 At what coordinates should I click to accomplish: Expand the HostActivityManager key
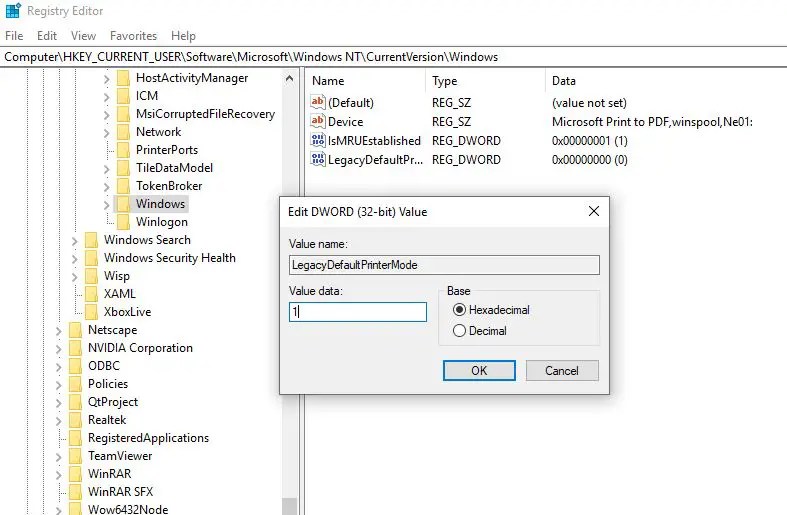coord(106,79)
